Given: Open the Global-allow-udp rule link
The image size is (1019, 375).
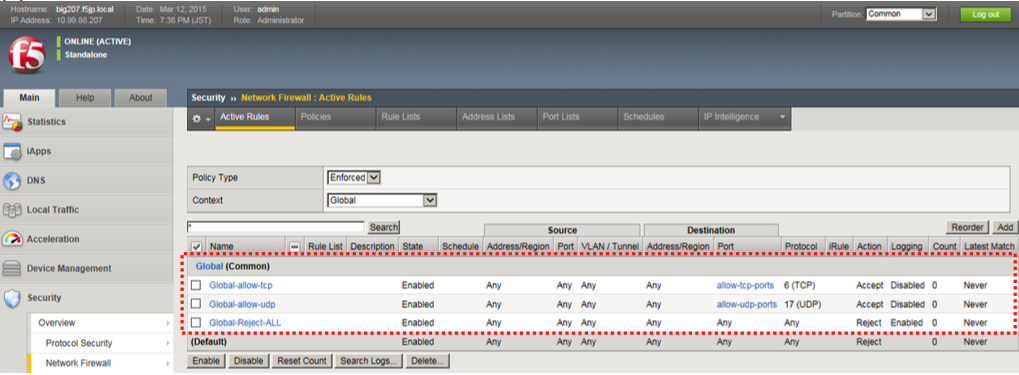Looking at the screenshot, I should point(241,304).
